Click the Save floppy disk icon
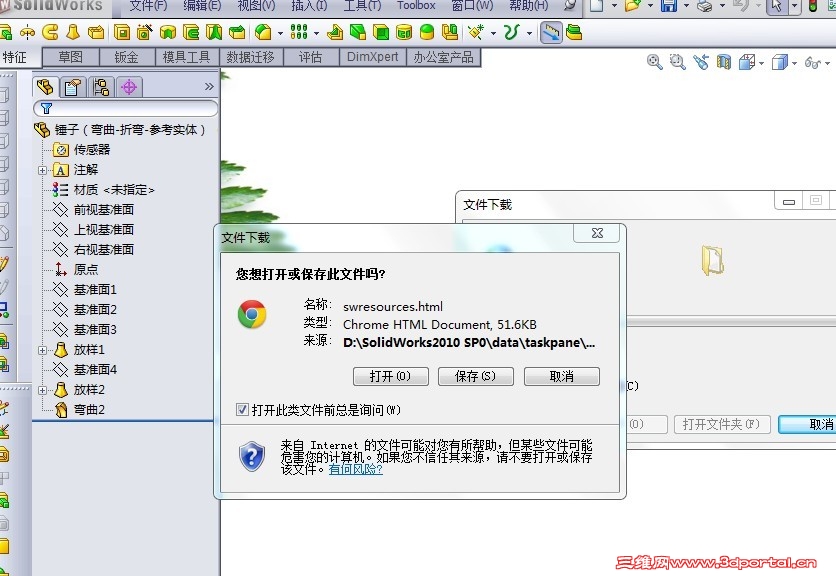836x576 pixels. tap(669, 6)
